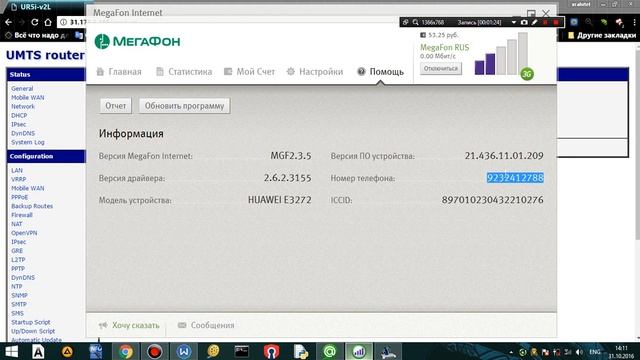Pause the screen recording
Image resolution: width=640 pixels, height=360 pixels.
click(545, 22)
